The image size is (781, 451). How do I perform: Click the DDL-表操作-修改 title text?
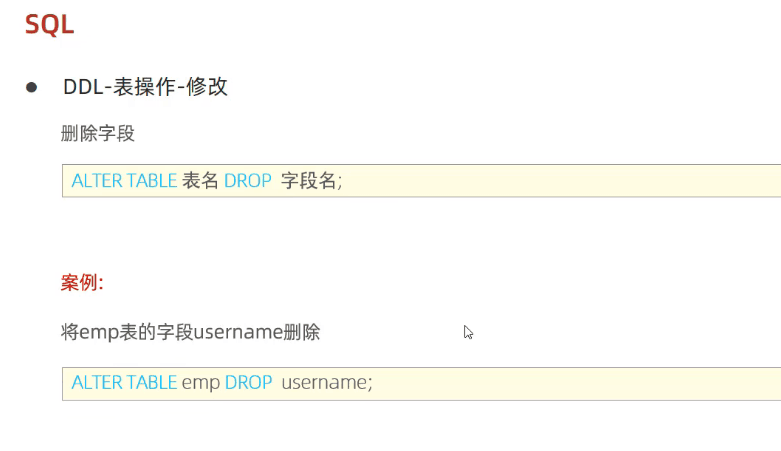point(145,87)
